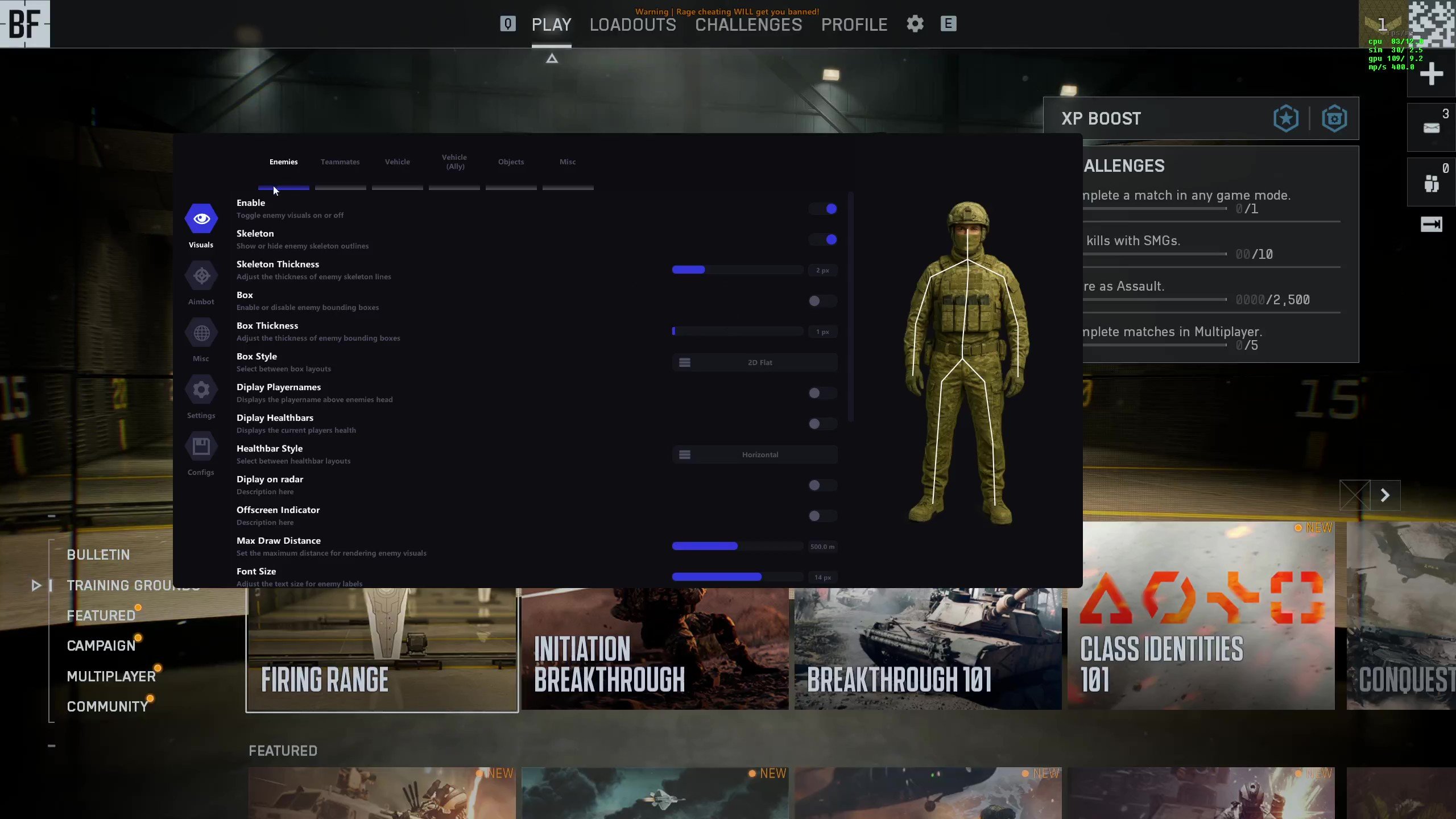Switch to the Teammates tab

click(x=340, y=162)
